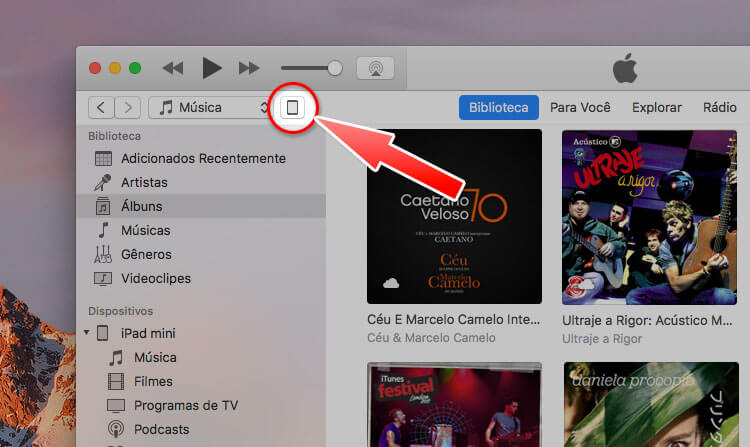750x447 pixels.
Task: Click the cloud download icon on Caetano album
Action: (391, 283)
